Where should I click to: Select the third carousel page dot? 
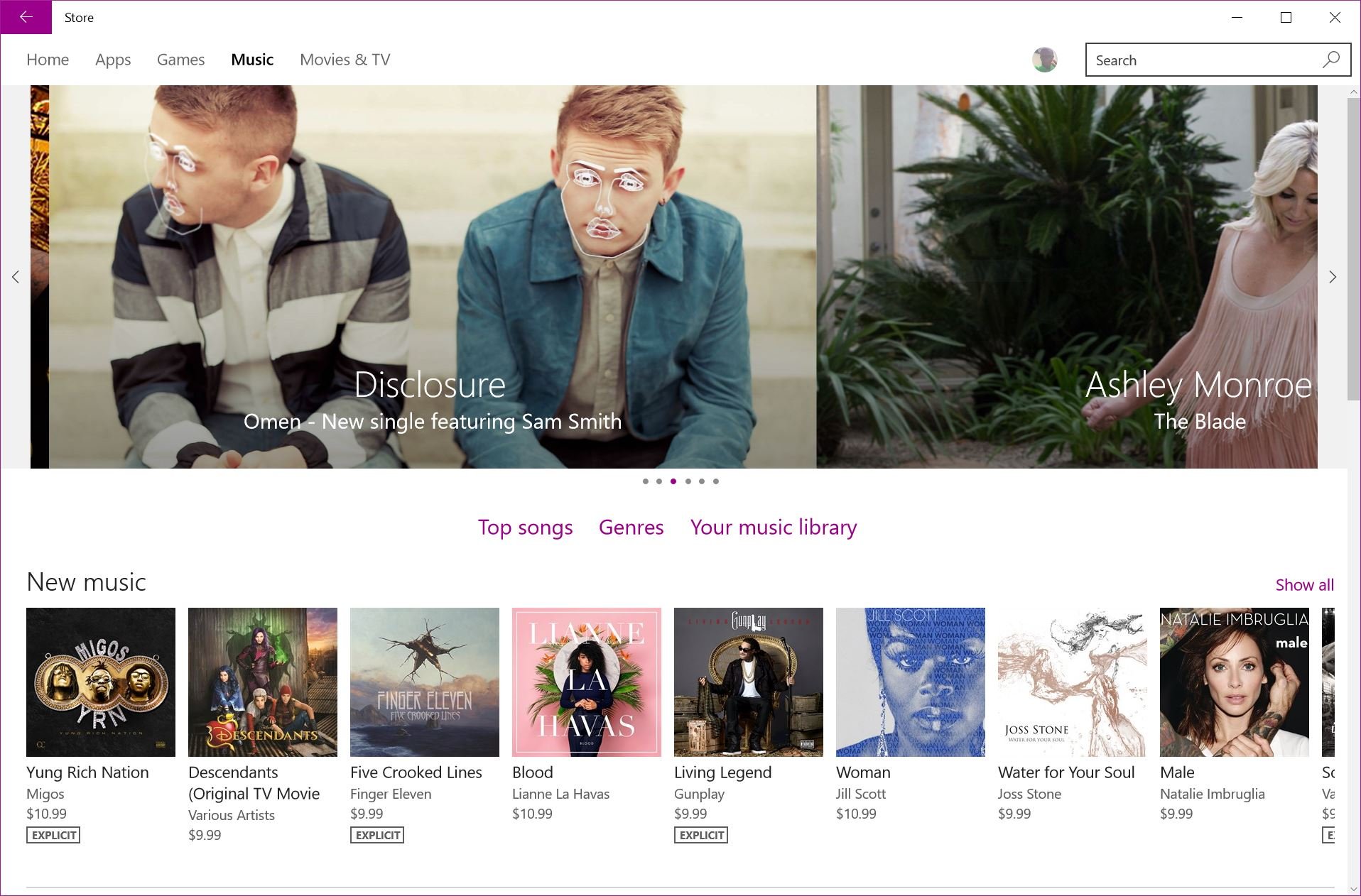coord(673,481)
